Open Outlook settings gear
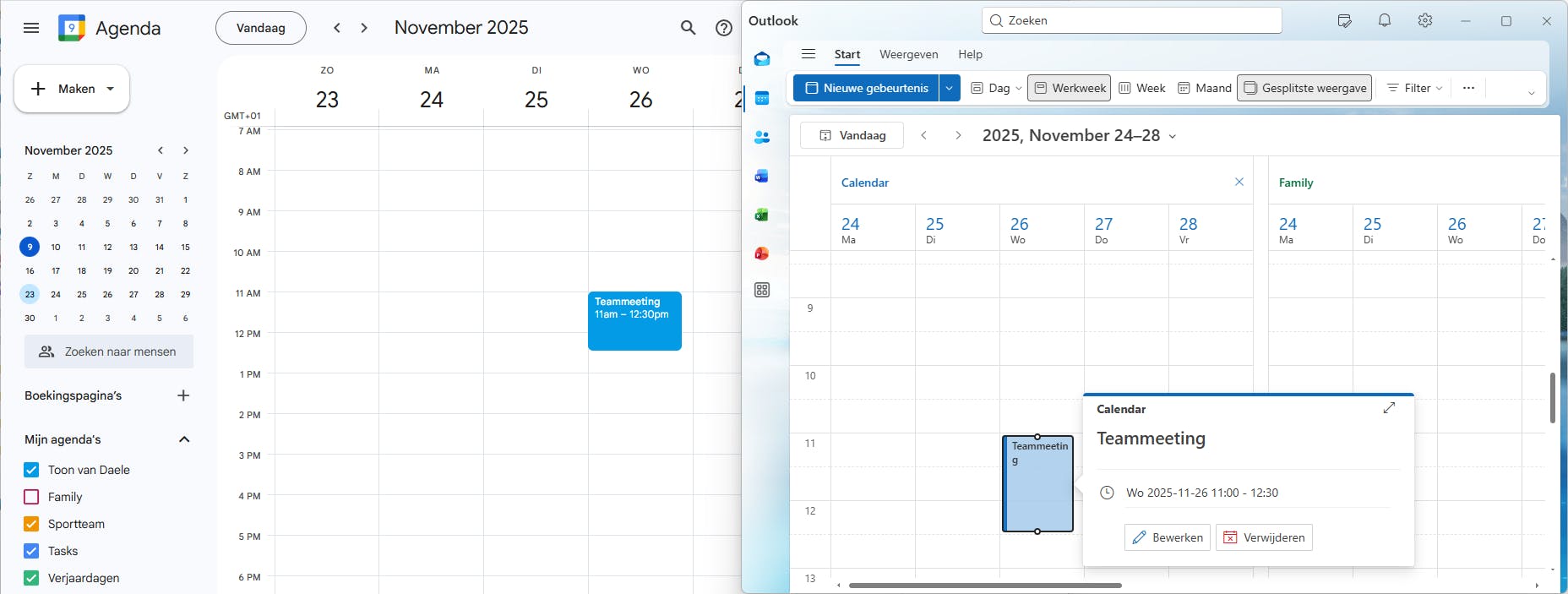Image resolution: width=1568 pixels, height=594 pixels. click(x=1425, y=20)
